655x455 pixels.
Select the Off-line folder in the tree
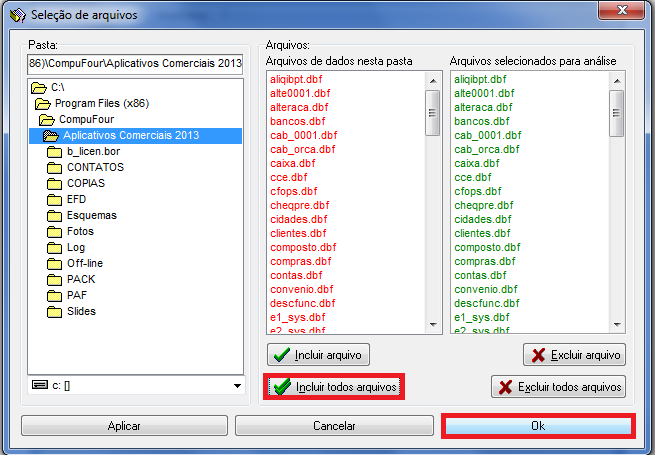click(x=87, y=263)
